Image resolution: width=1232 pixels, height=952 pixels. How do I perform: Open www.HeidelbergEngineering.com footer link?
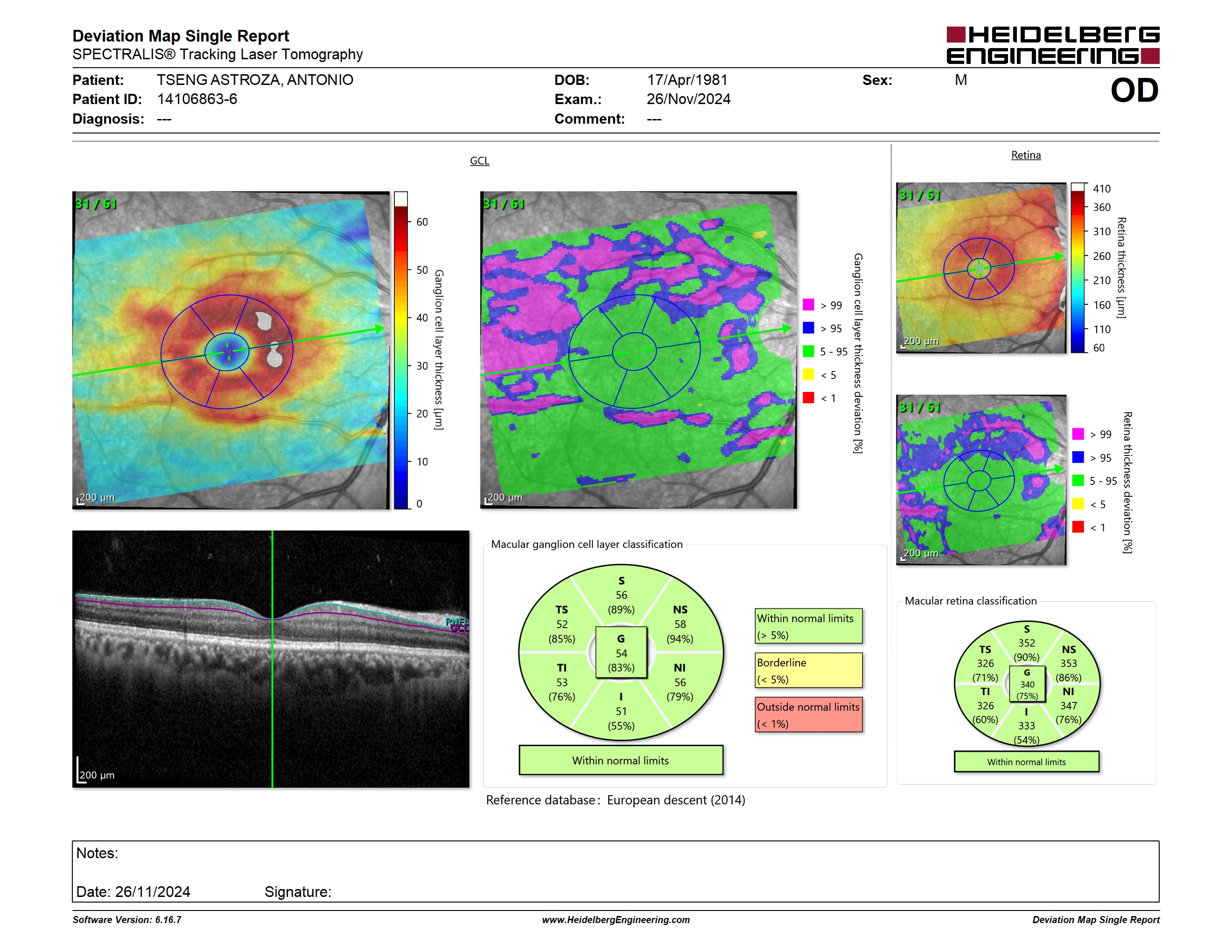tap(616, 920)
